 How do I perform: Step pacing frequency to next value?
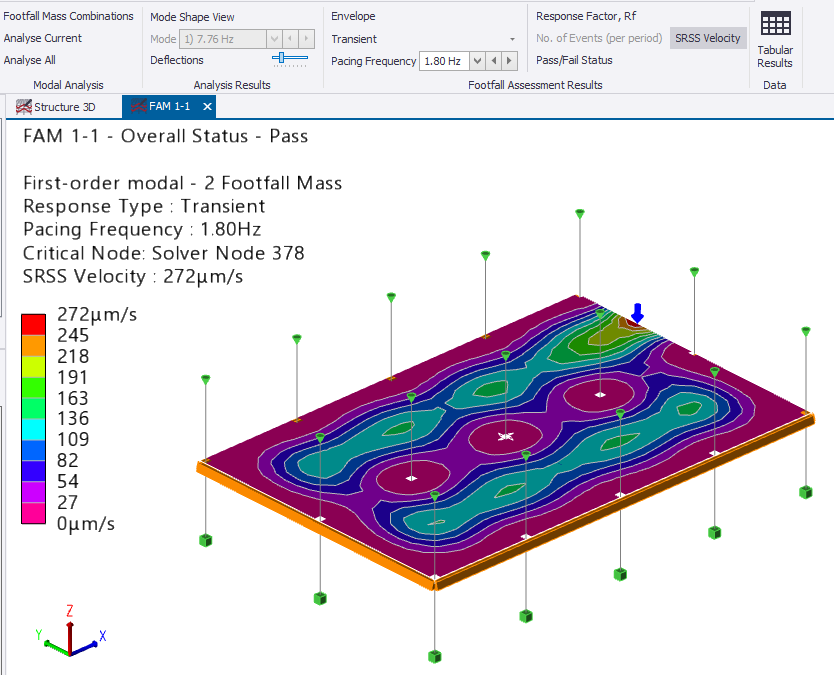[x=510, y=61]
